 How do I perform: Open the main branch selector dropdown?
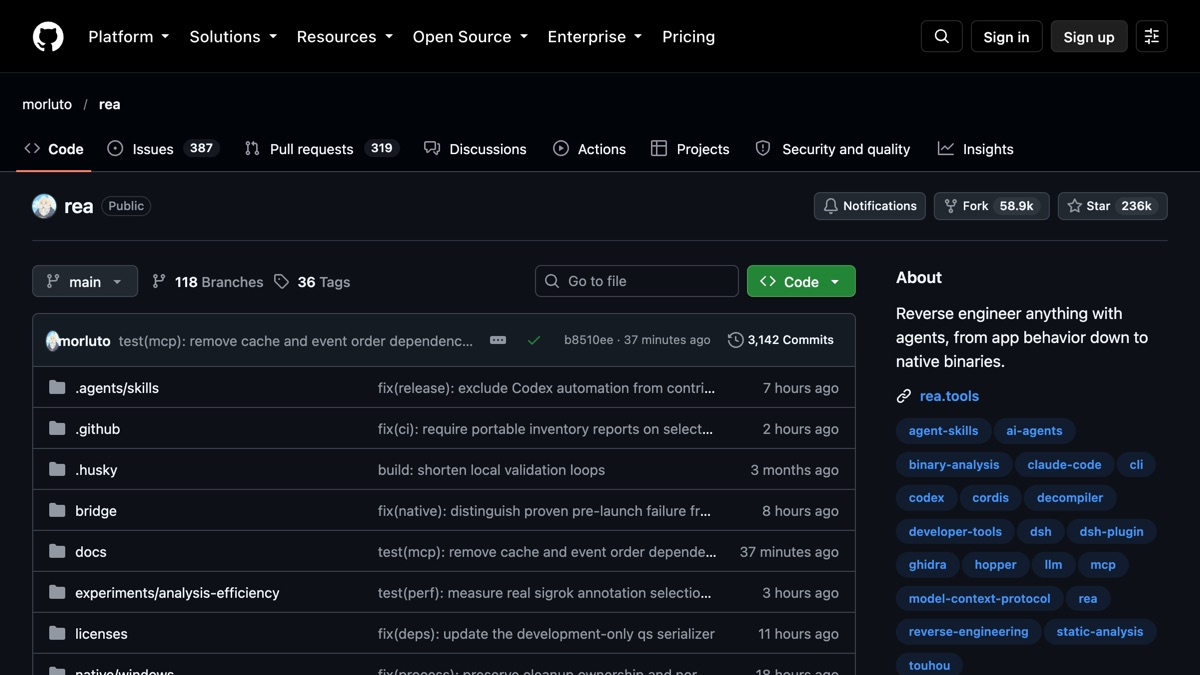85,282
